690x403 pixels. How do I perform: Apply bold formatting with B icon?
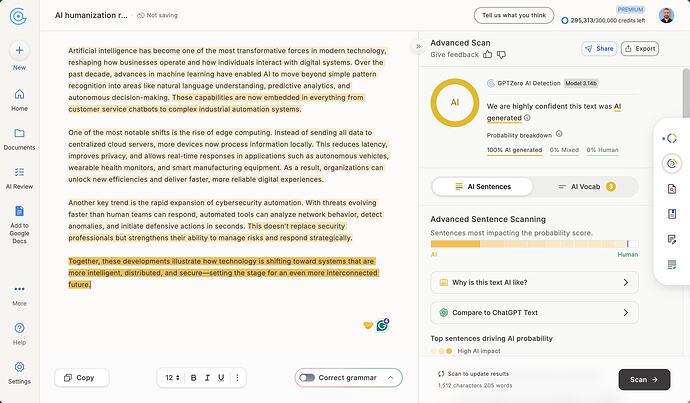point(193,377)
